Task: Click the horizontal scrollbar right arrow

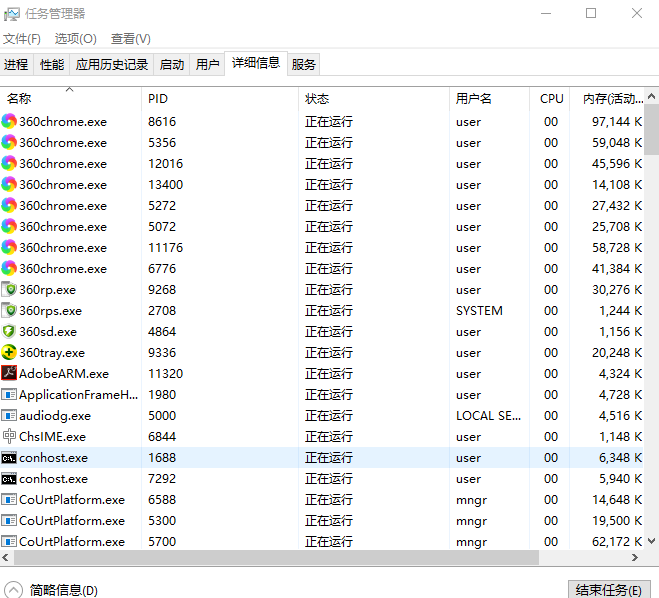Action: tap(635, 558)
